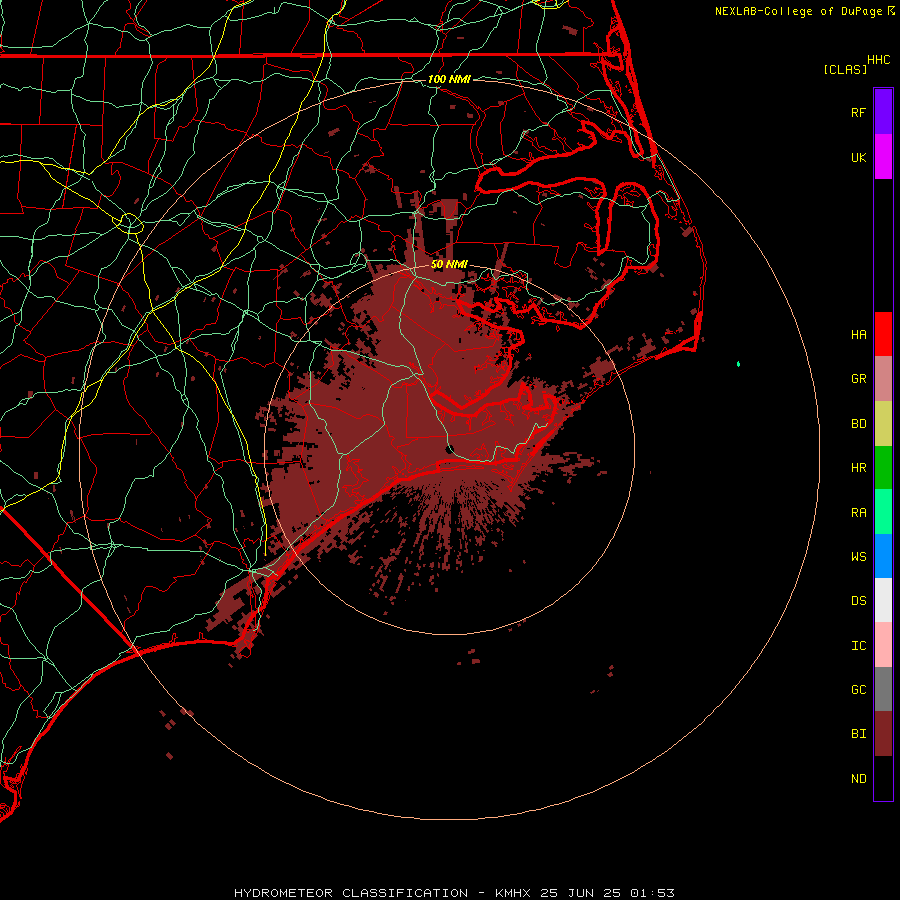Click the 100 NMI range ring label
The width and height of the screenshot is (900, 900).
449,79
